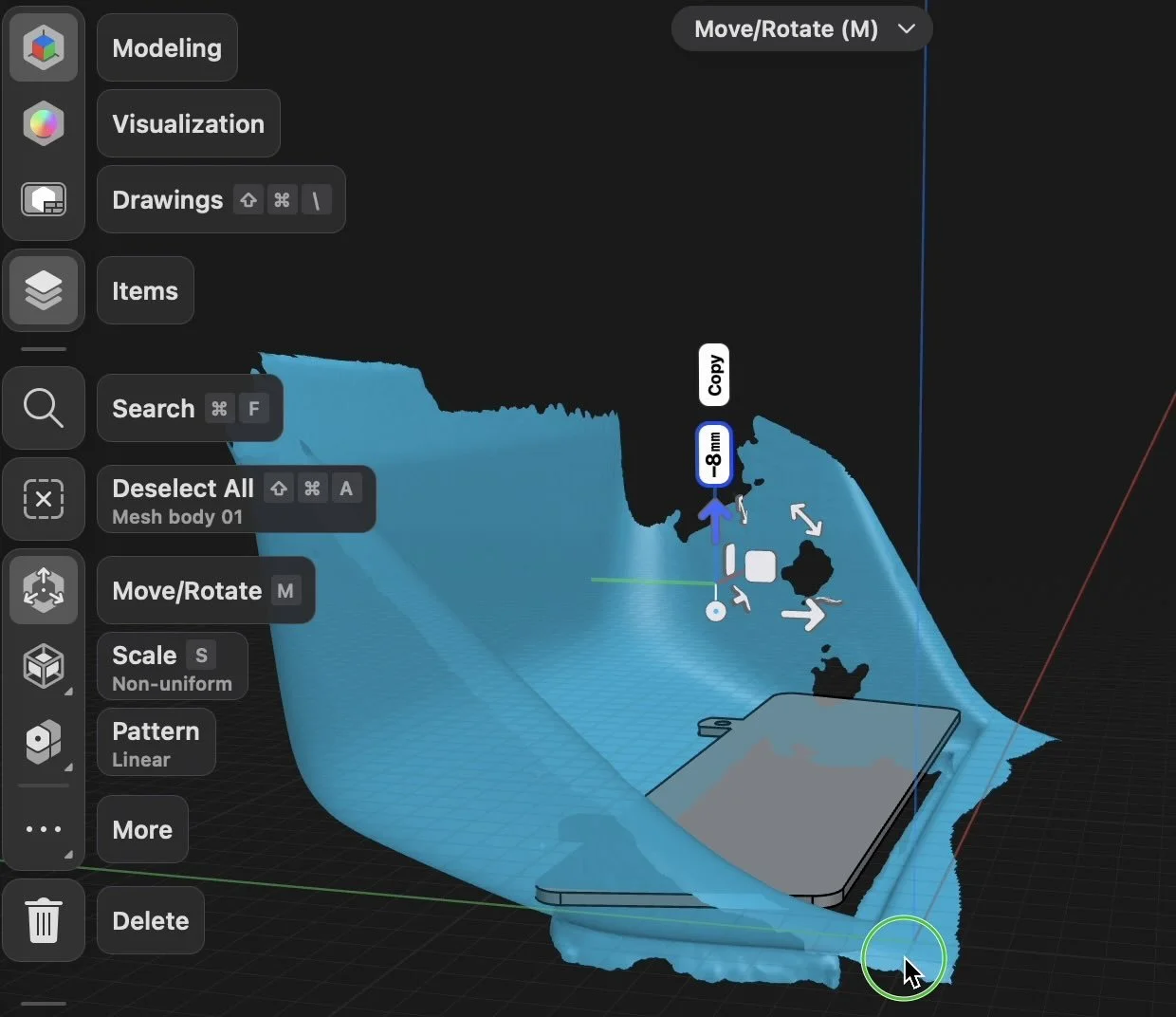Click the Pattern Linear label
The height and width of the screenshot is (1017, 1176).
[156, 742]
